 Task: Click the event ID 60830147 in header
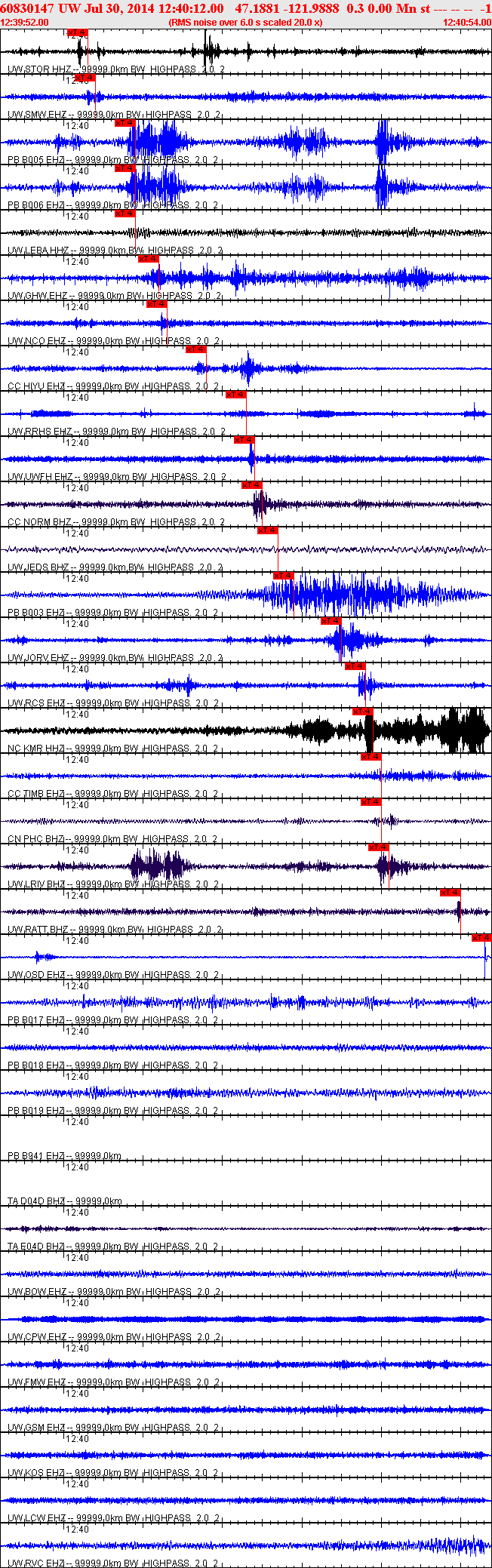27,8
